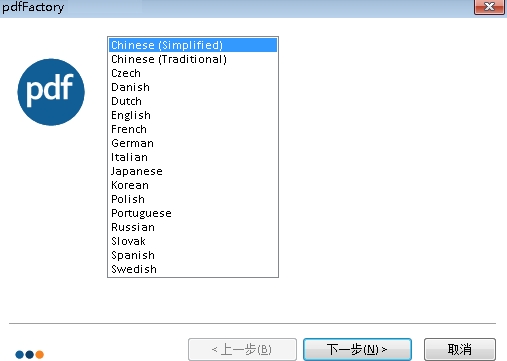This screenshot has height=361, width=507.
Task: Choose Danish from the language list
Action: coord(193,87)
